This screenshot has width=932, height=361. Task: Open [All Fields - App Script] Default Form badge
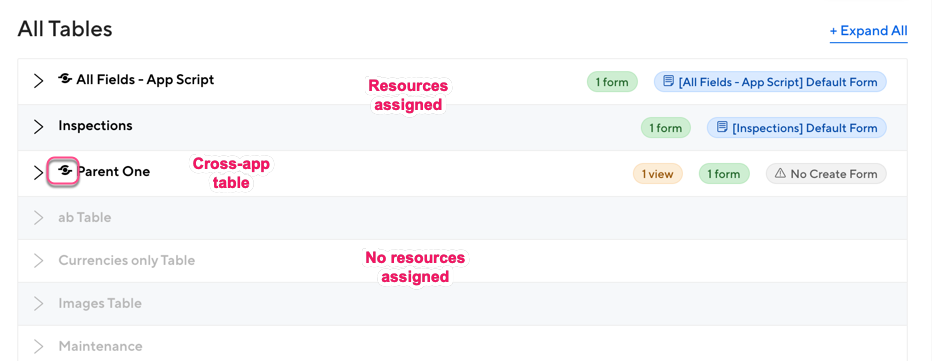tap(770, 82)
